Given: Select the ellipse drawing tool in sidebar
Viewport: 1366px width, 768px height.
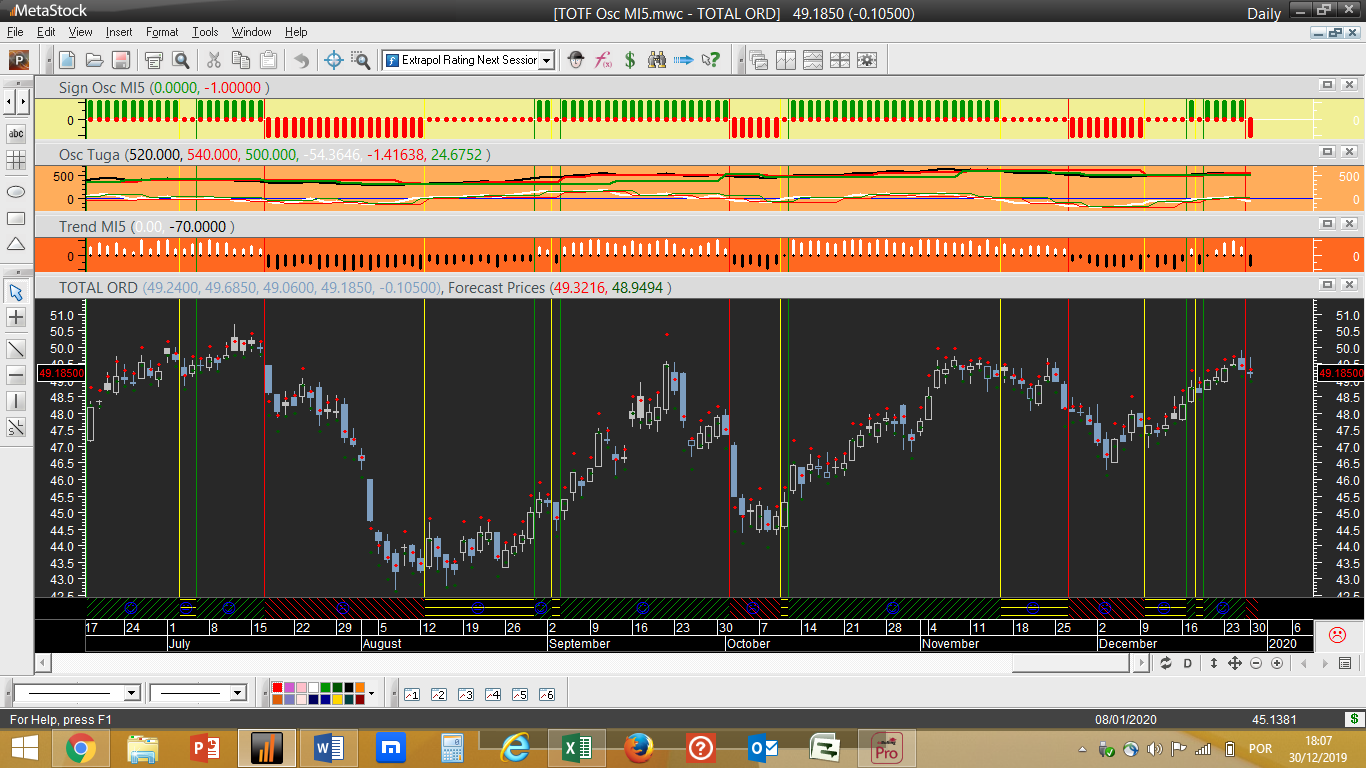Looking at the screenshot, I should [16, 190].
